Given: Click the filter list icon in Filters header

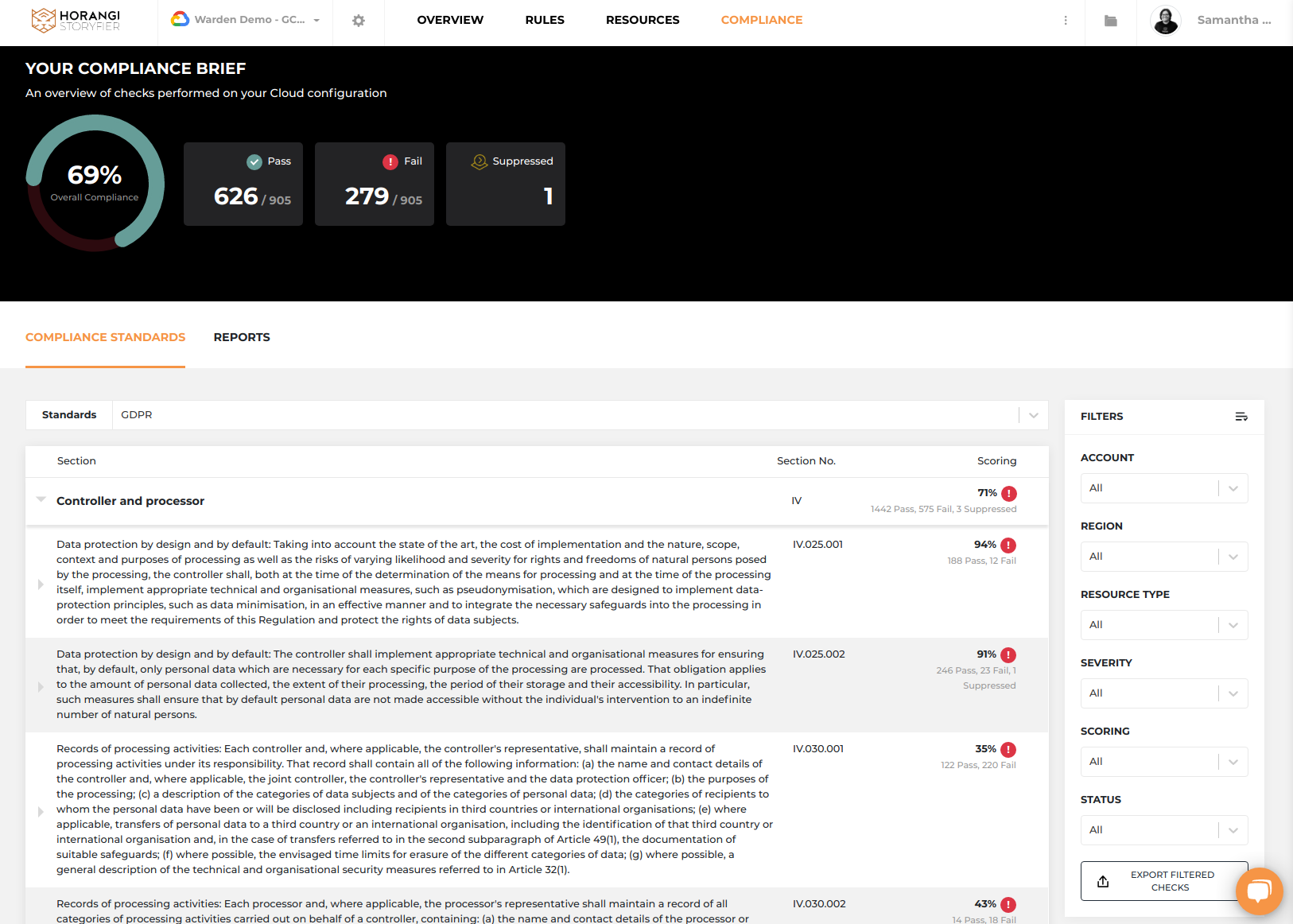Looking at the screenshot, I should pyautogui.click(x=1241, y=417).
